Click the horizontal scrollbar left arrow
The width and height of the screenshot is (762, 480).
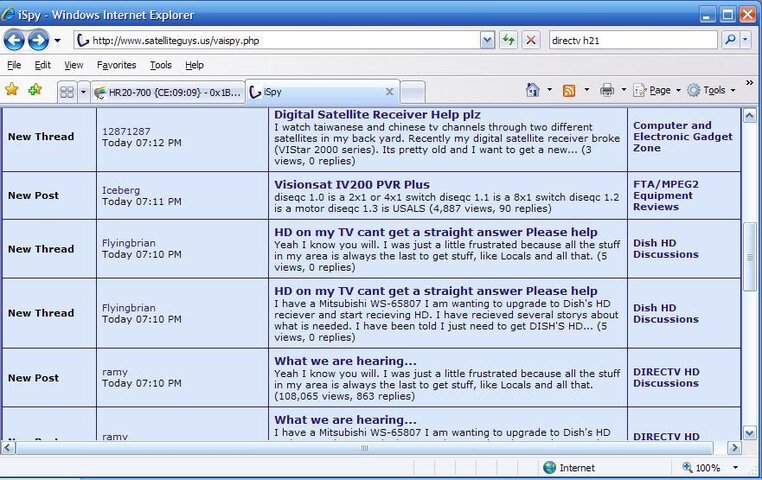(8, 447)
